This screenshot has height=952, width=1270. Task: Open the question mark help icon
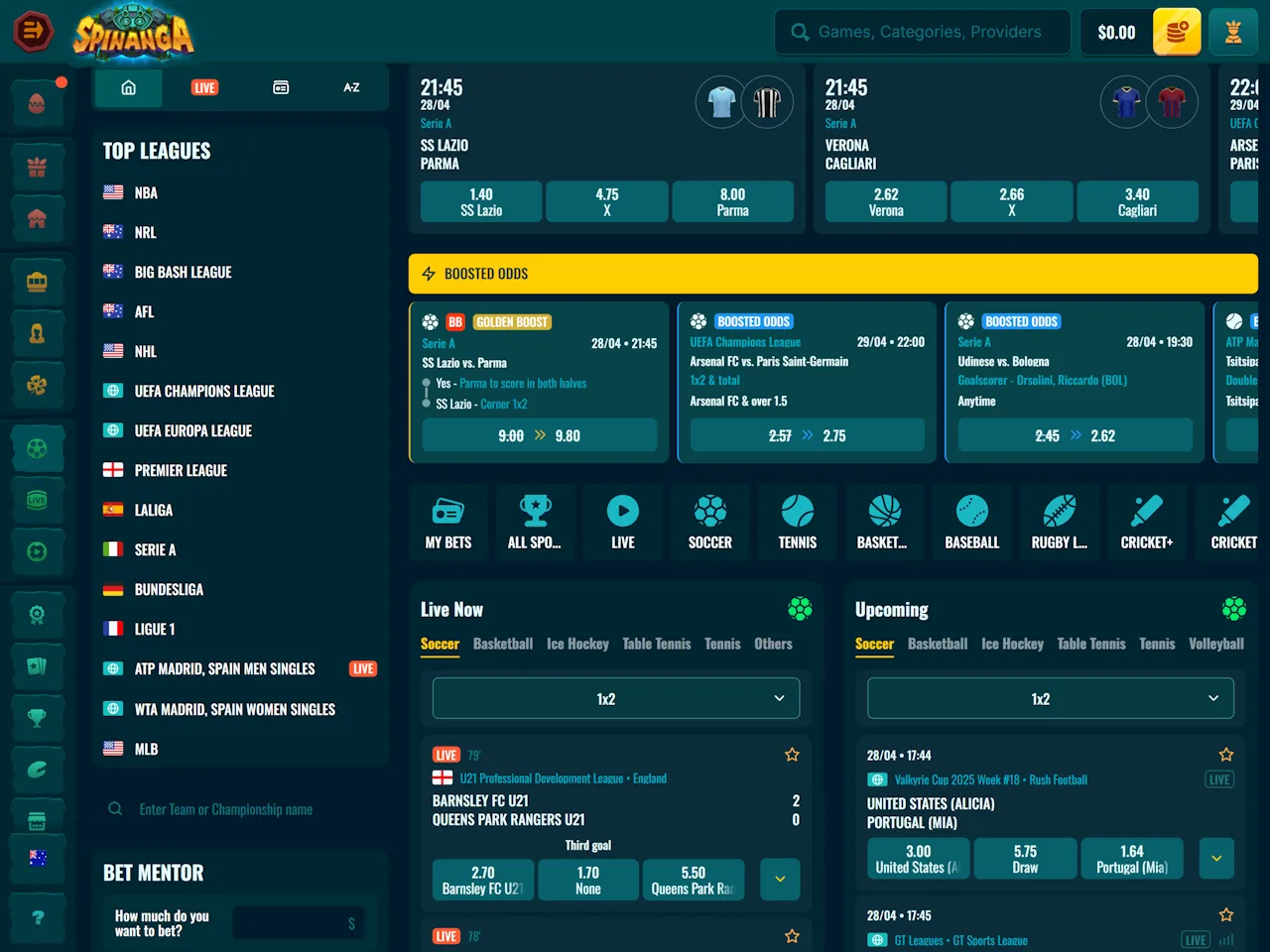[37, 917]
